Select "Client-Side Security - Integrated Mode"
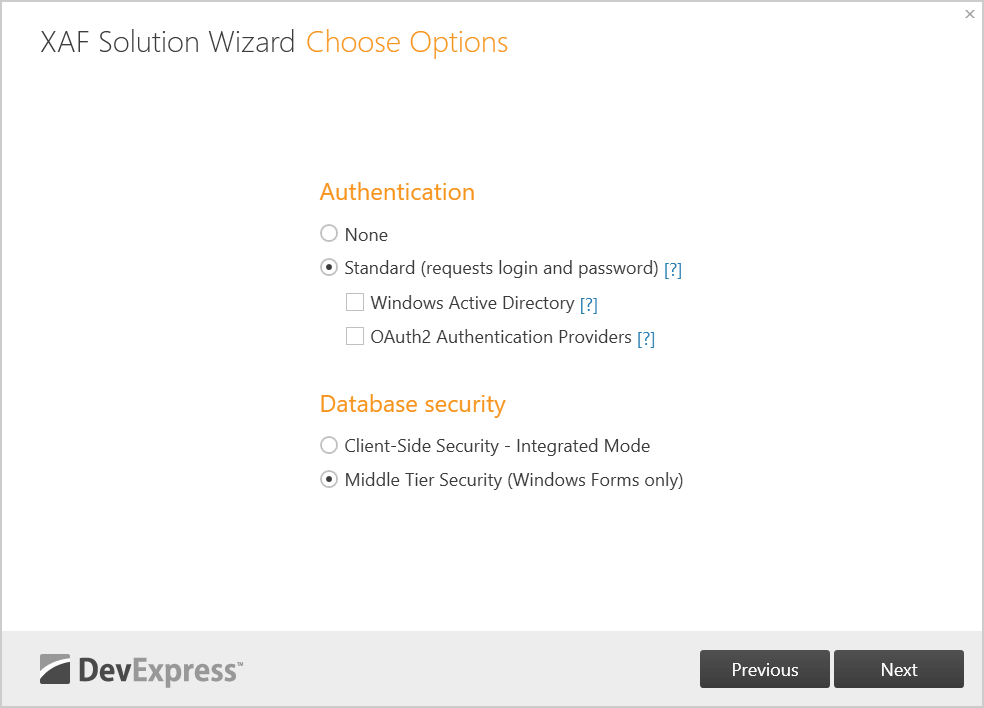Viewport: 984px width, 708px height. coord(329,445)
